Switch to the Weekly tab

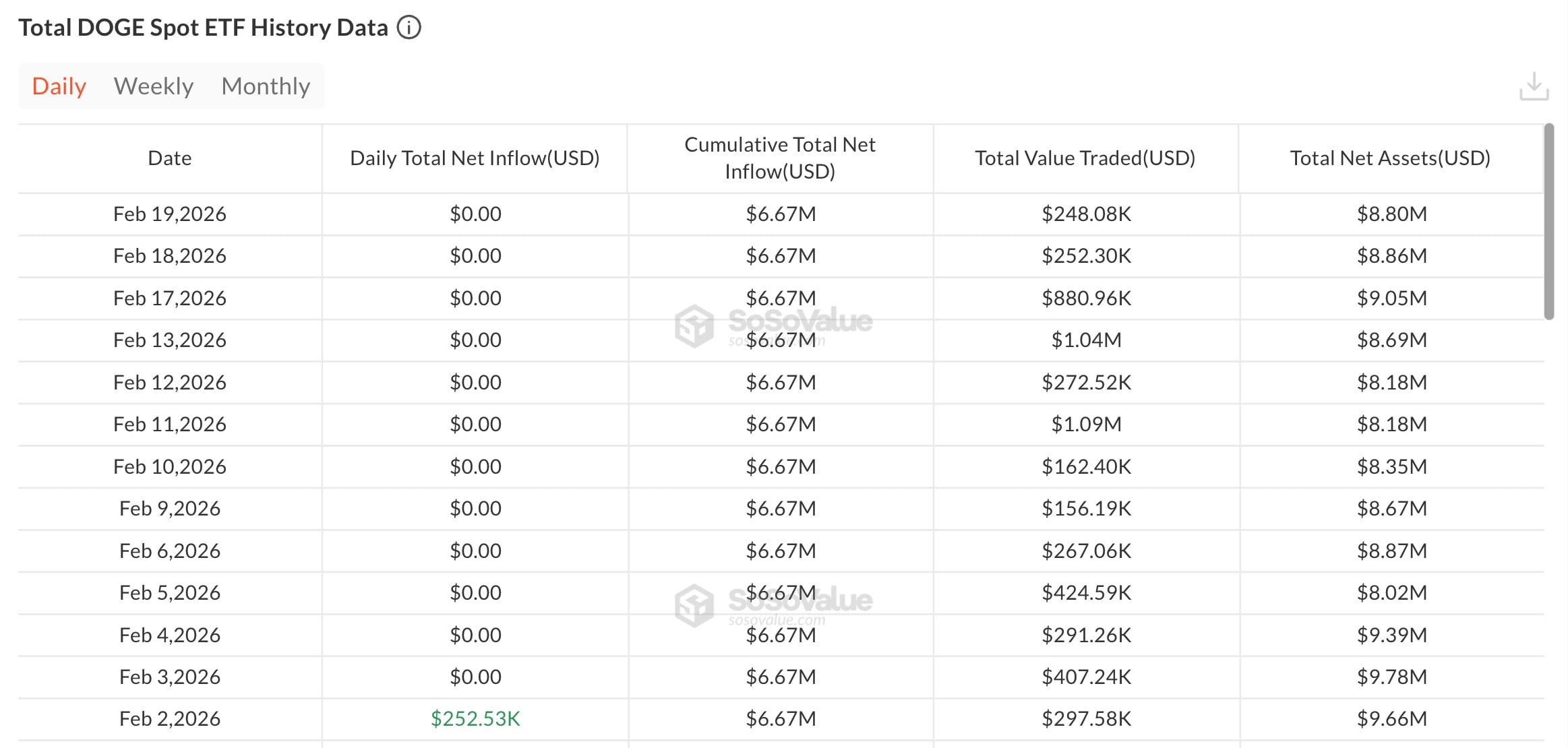pos(154,86)
